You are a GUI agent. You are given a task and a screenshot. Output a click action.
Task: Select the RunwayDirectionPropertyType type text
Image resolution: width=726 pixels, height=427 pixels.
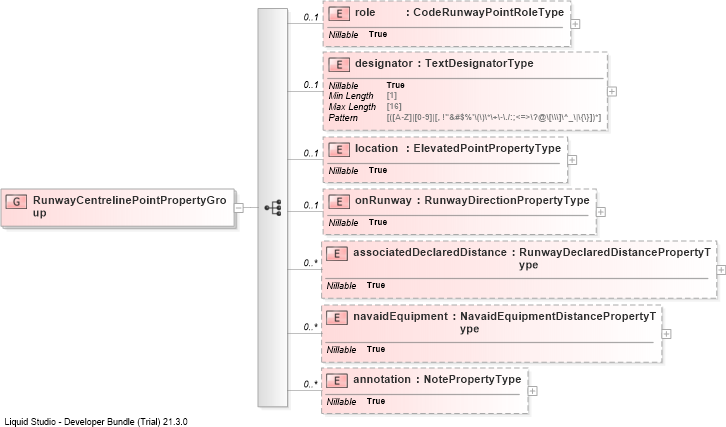pos(507,200)
